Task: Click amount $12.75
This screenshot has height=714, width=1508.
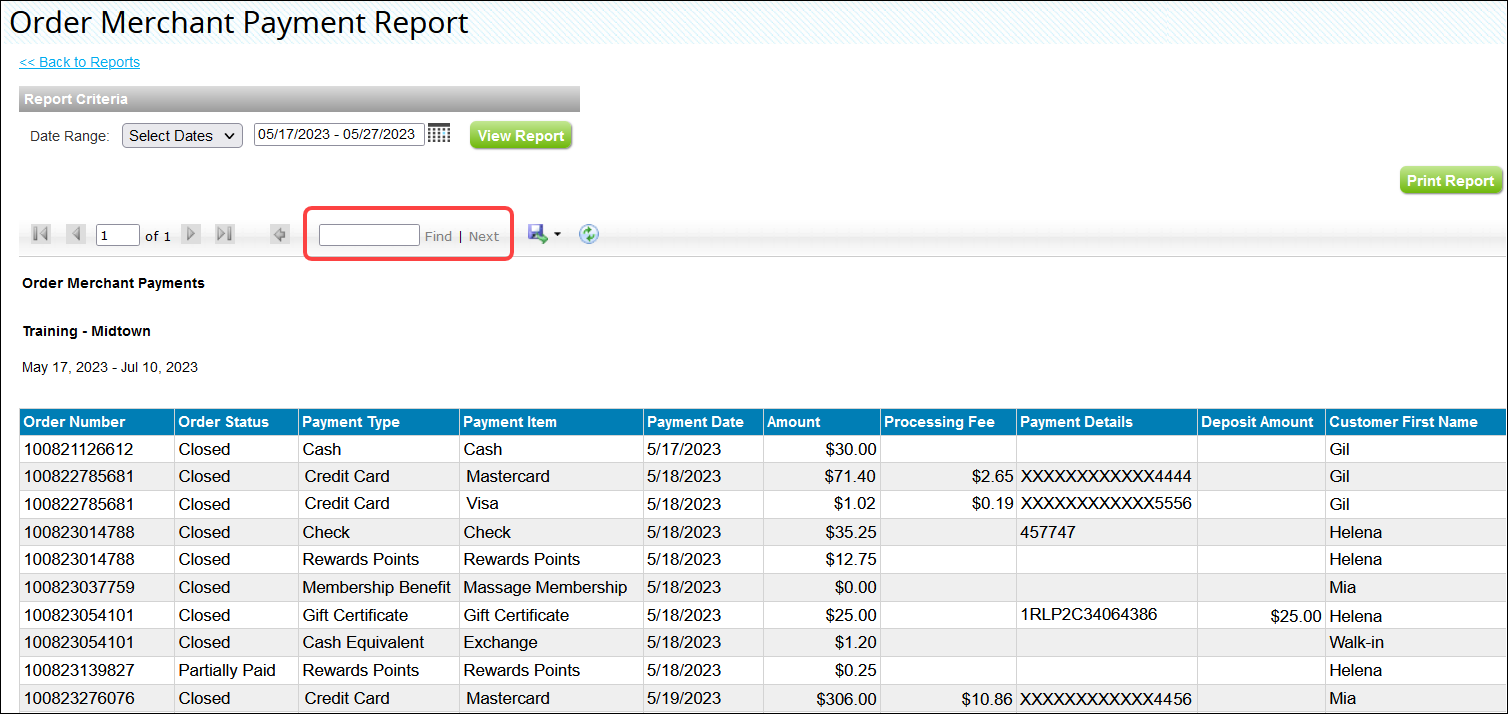Action: point(851,560)
